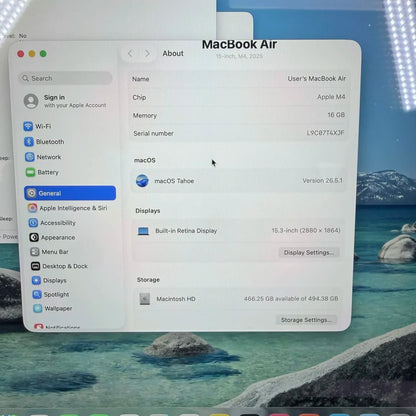Click the 16 GB memory value
Viewport: 416px width, 416px height.
[336, 115]
